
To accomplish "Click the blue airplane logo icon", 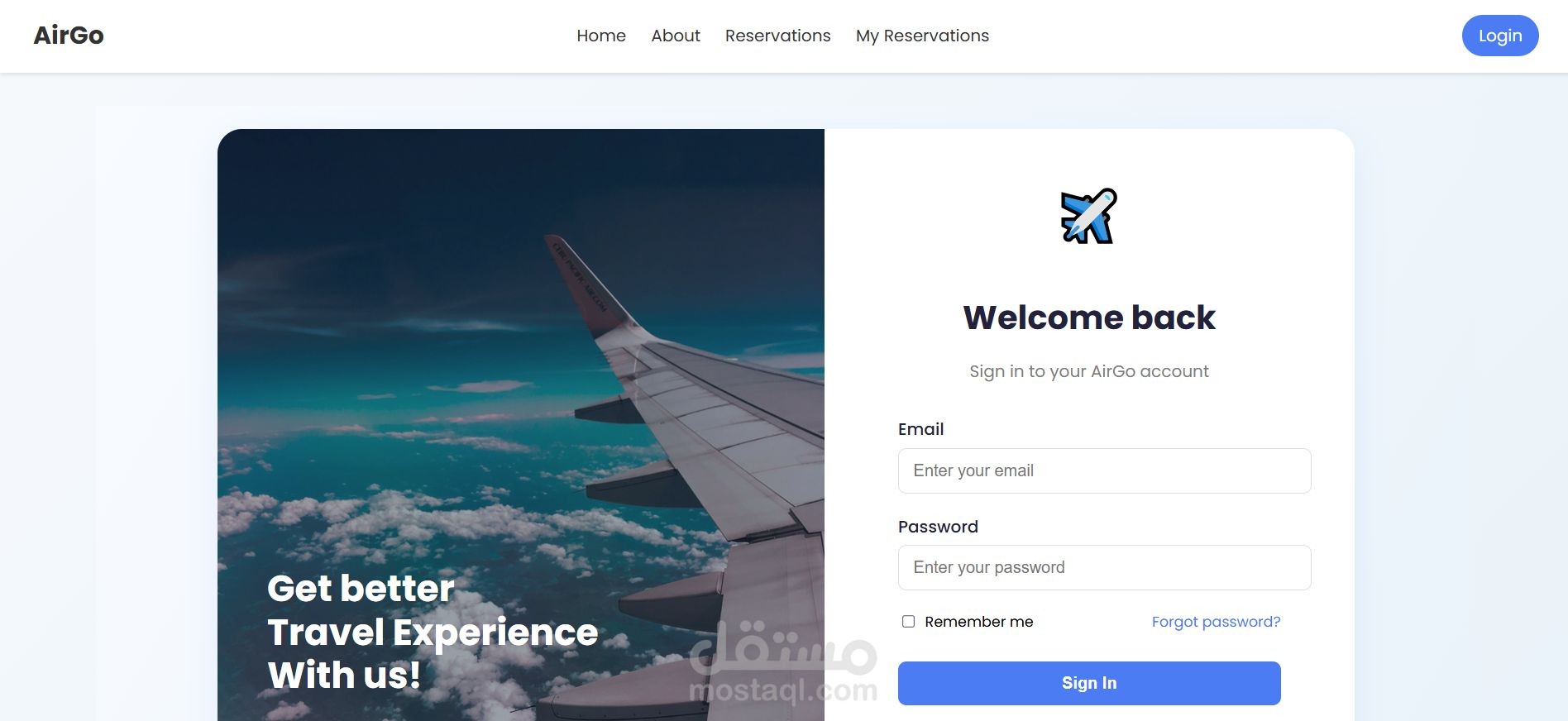I will click(x=1088, y=216).
